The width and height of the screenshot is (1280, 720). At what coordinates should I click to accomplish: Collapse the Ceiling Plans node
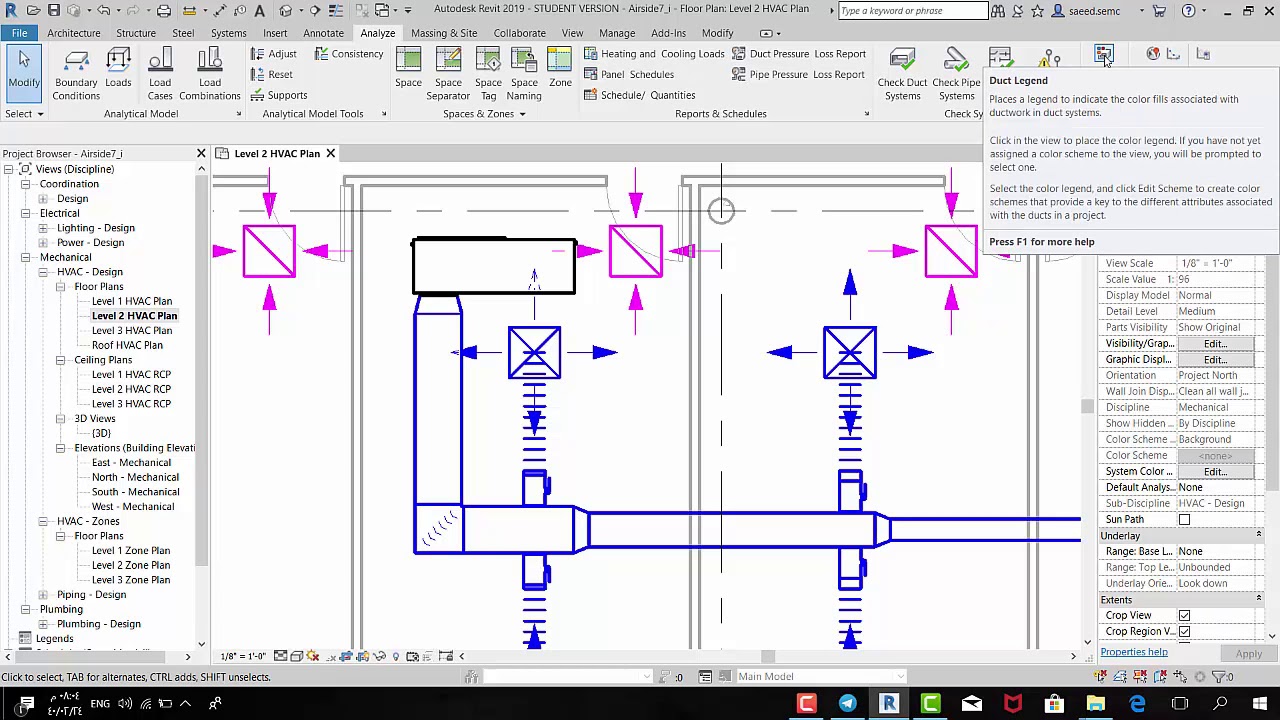61,360
